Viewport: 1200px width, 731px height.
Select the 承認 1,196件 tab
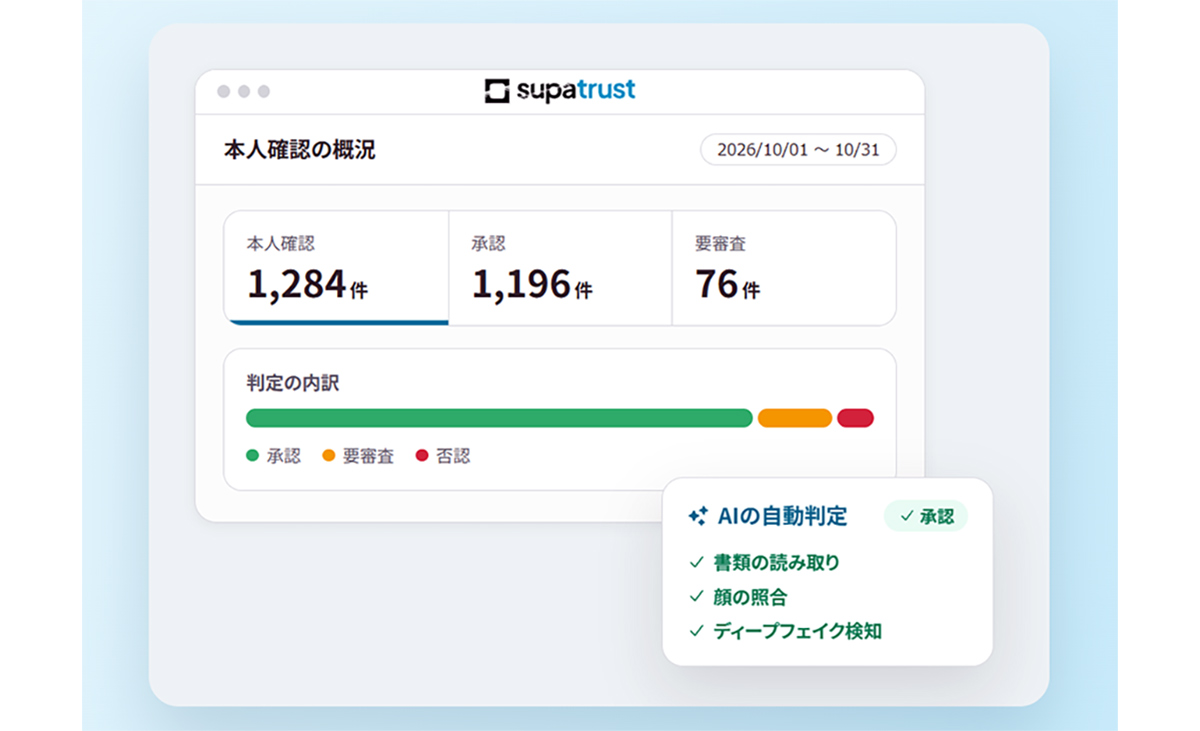[560, 268]
